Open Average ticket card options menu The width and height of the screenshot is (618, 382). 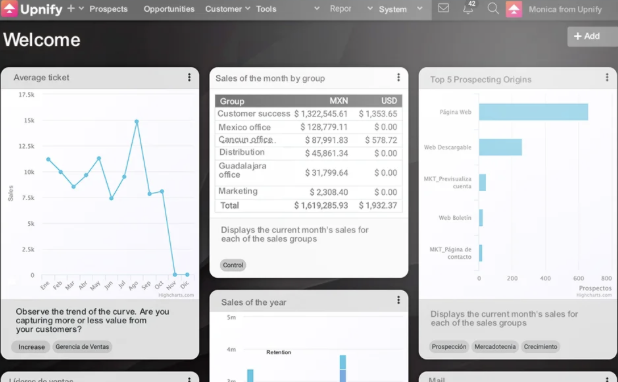[189, 77]
